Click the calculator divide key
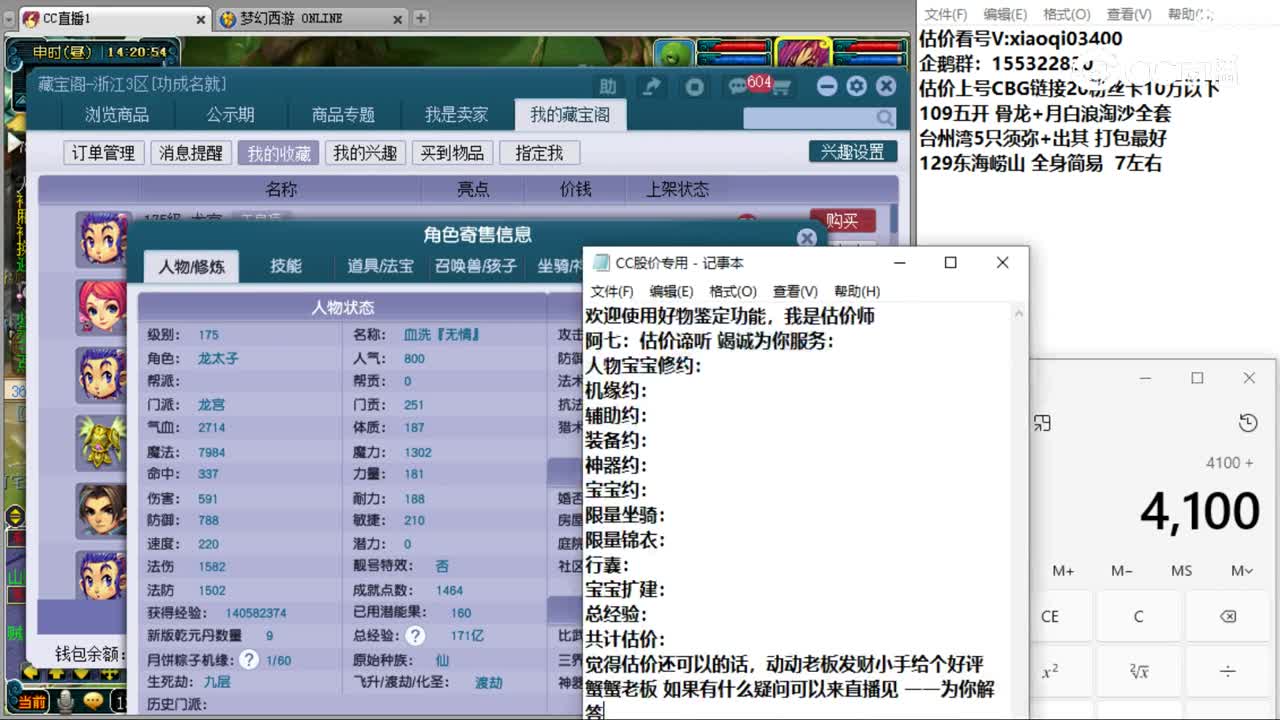The height and width of the screenshot is (720, 1280). point(1228,671)
